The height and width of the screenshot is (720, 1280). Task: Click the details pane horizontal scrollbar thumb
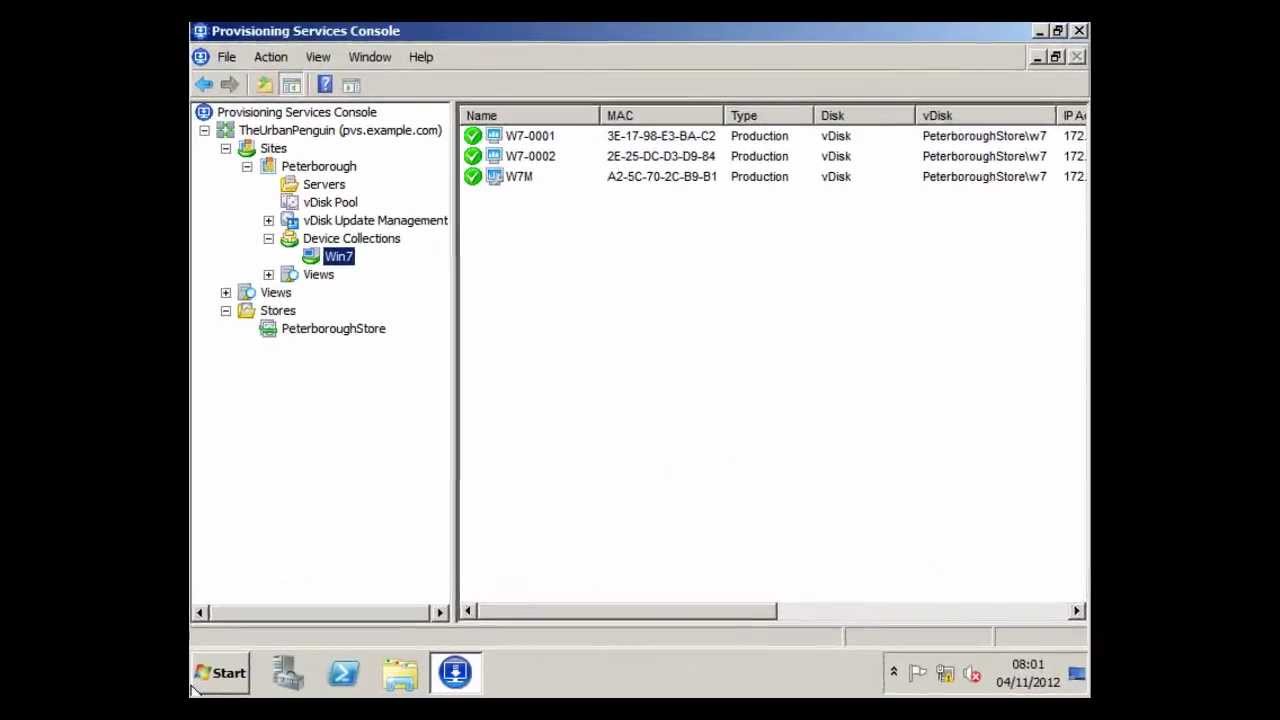(x=626, y=611)
